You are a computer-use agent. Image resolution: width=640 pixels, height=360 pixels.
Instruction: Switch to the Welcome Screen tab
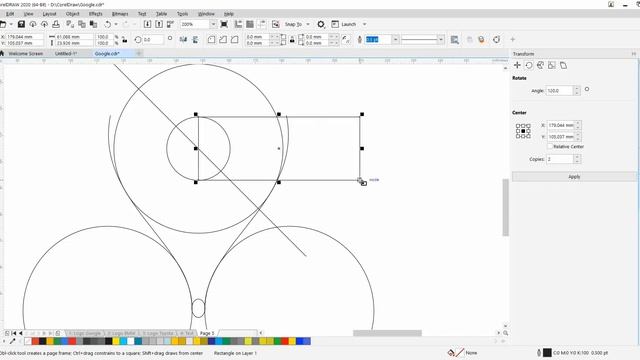pyautogui.click(x=26, y=53)
